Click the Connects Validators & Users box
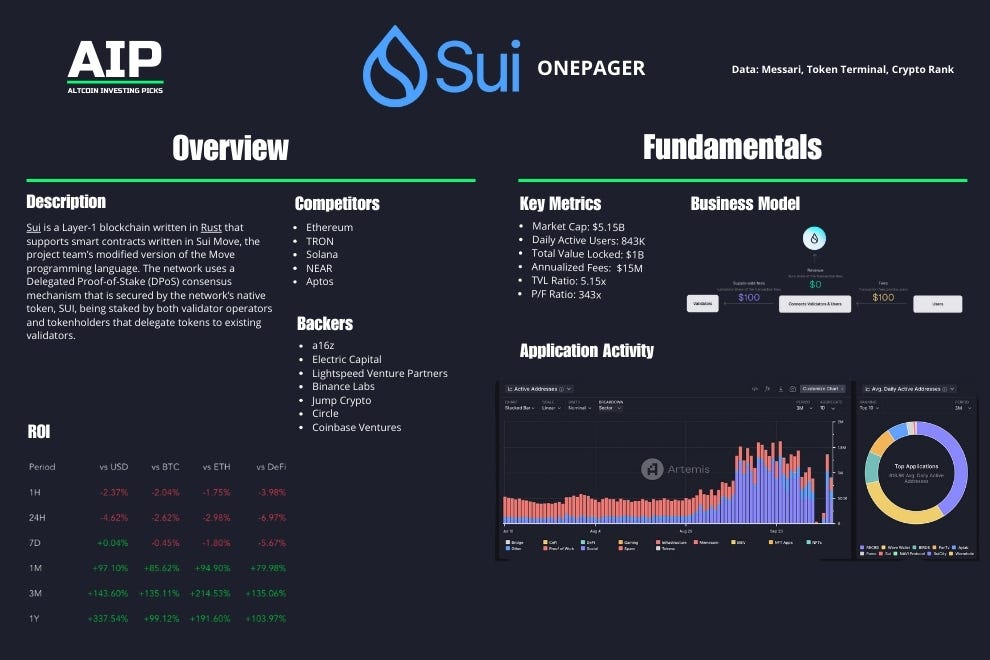Viewport: 990px width, 660px height. (814, 304)
